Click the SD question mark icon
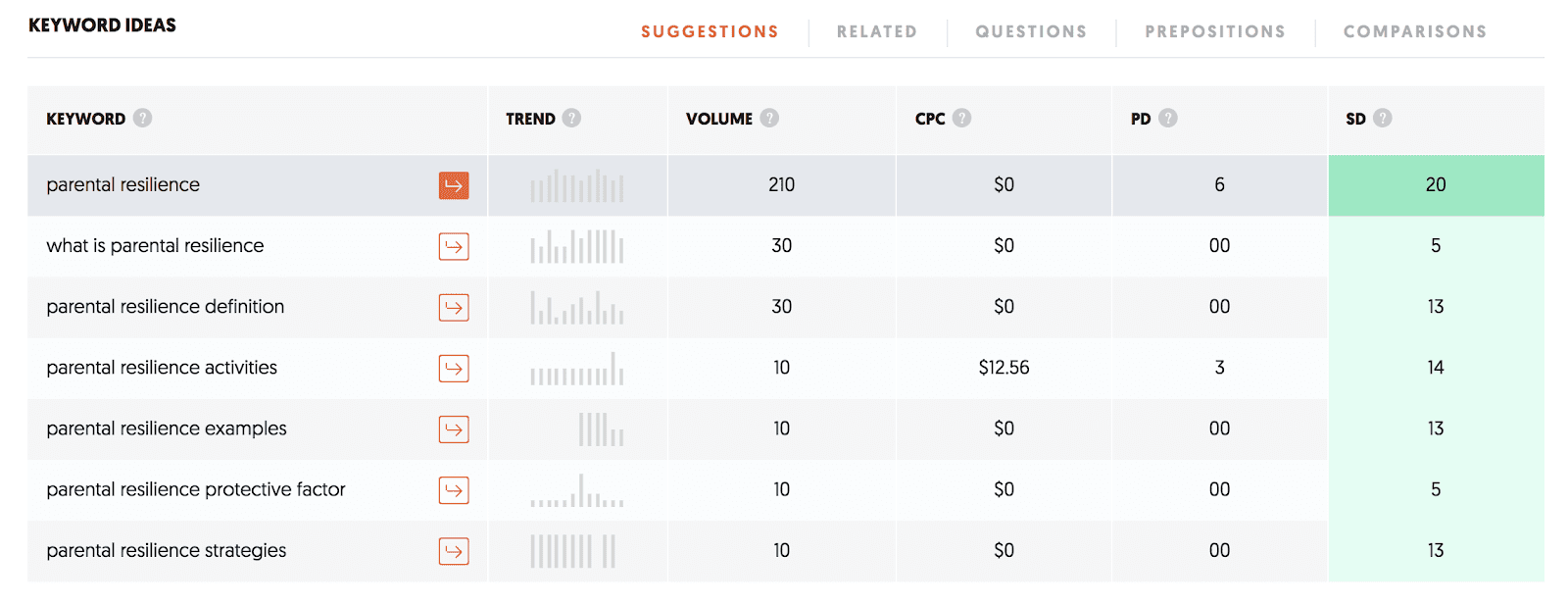The height and width of the screenshot is (604, 1568). (1382, 118)
